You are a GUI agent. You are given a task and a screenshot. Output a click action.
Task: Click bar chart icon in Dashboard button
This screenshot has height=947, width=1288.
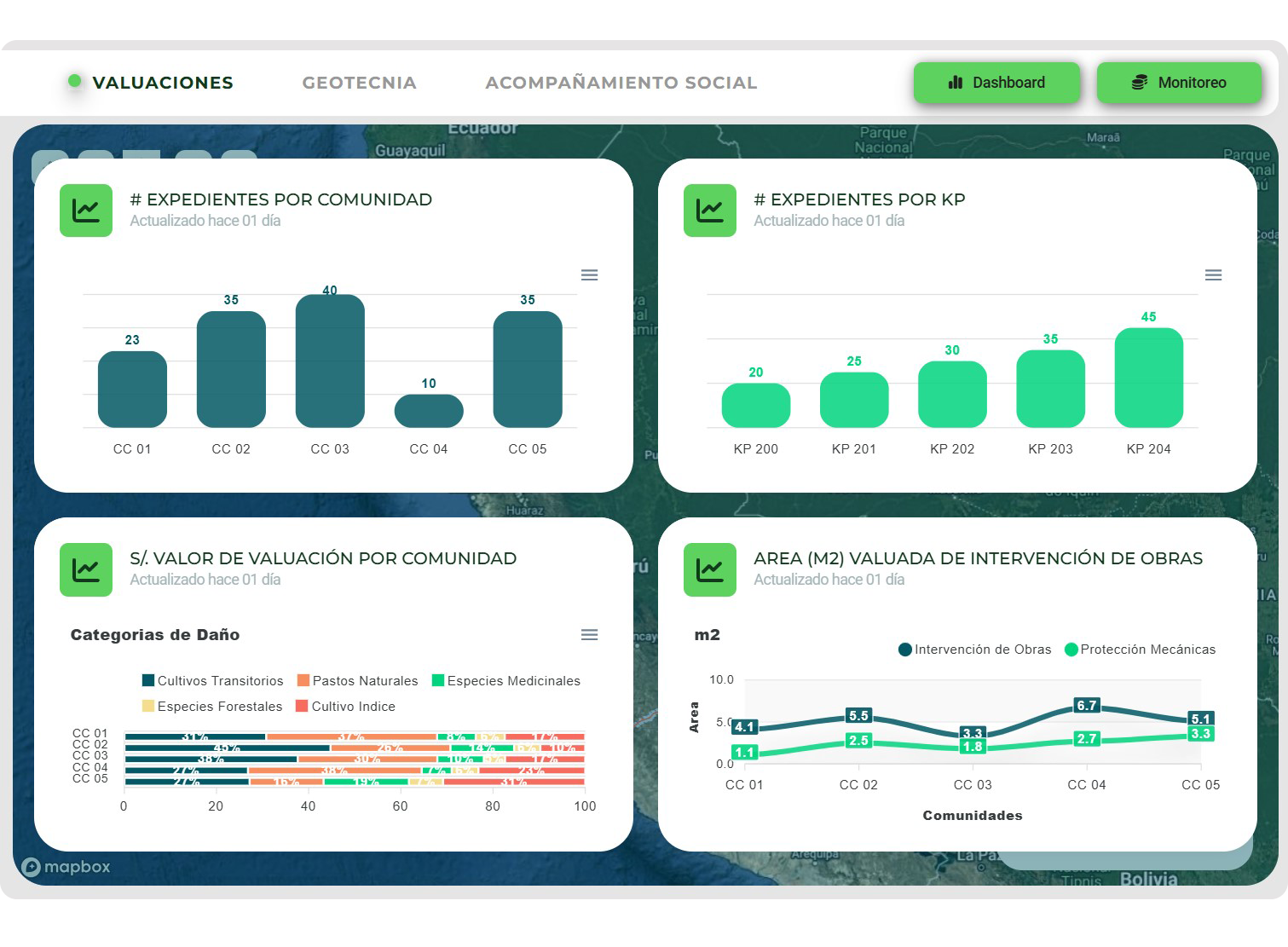pyautogui.click(x=956, y=83)
